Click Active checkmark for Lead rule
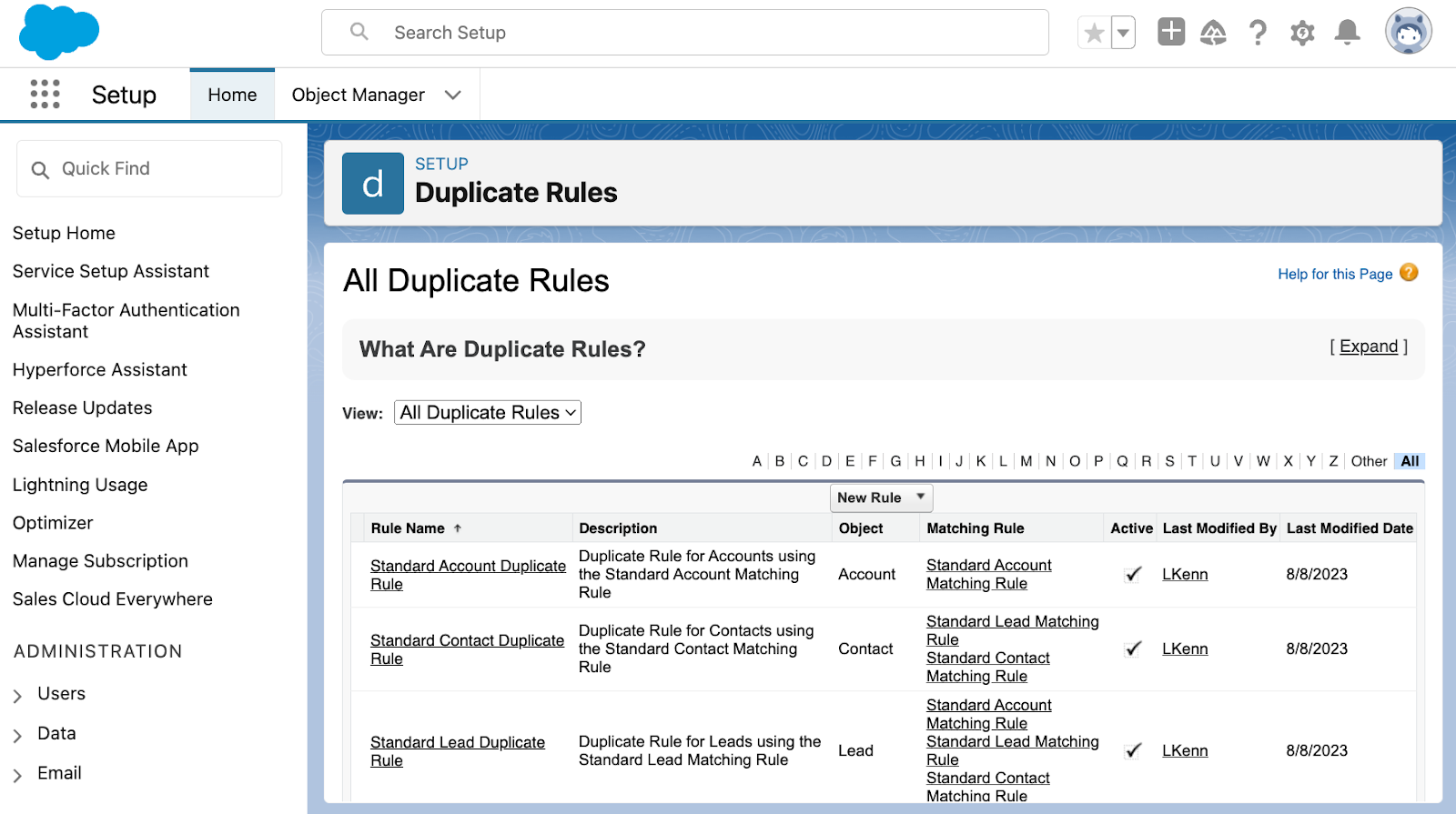 (1133, 751)
